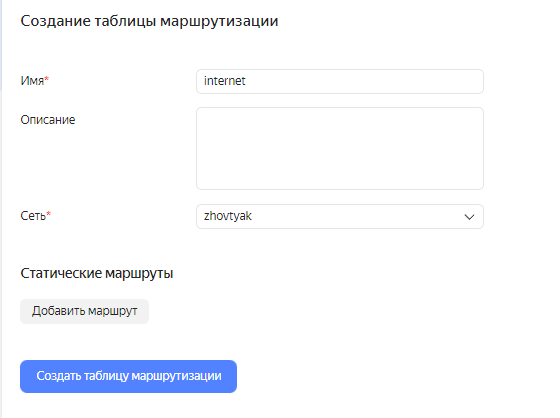This screenshot has height=418, width=560.
Task: Click inside the Описание text area
Action: (340, 148)
